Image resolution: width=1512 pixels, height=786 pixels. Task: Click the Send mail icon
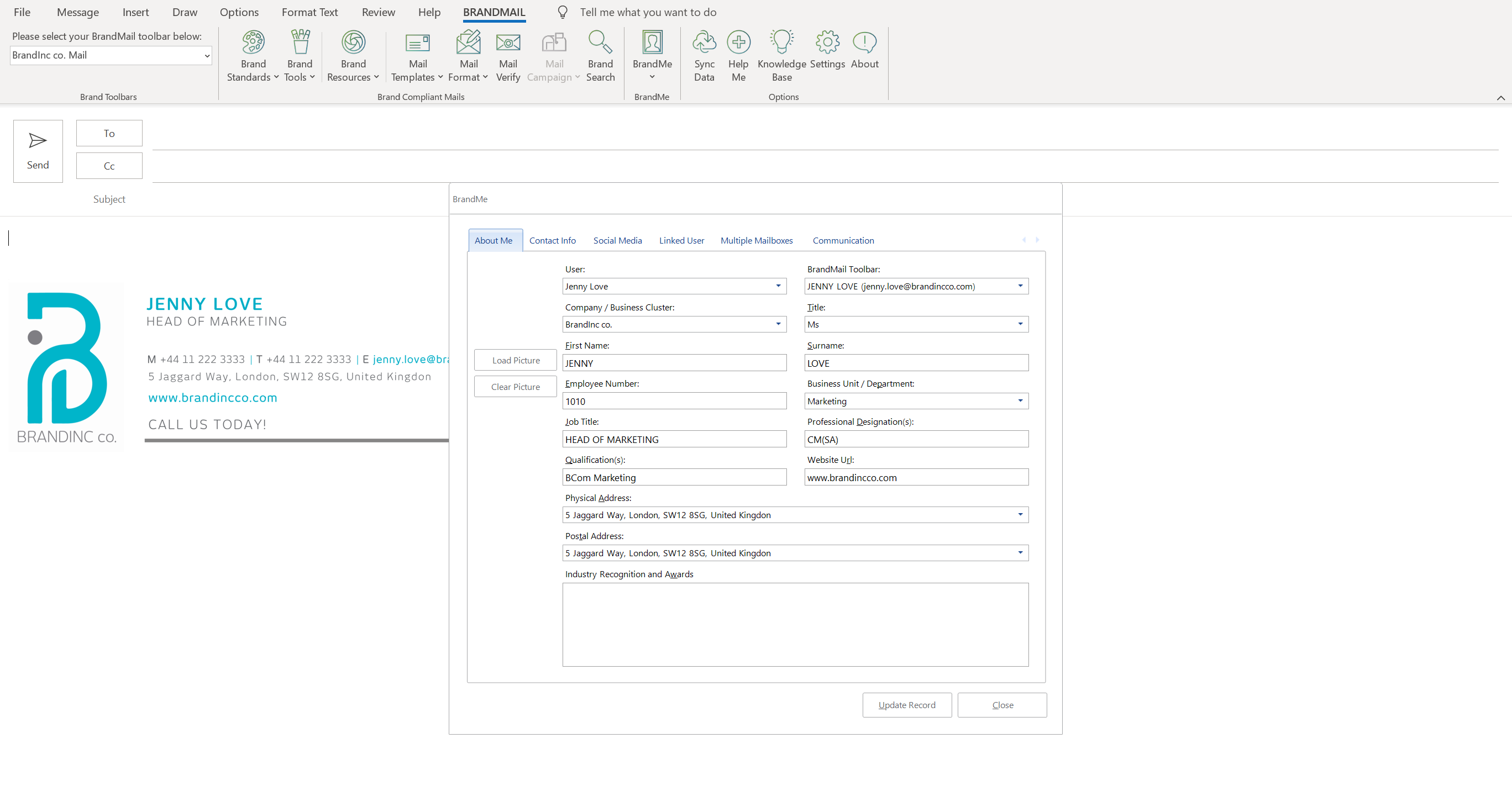tap(38, 141)
